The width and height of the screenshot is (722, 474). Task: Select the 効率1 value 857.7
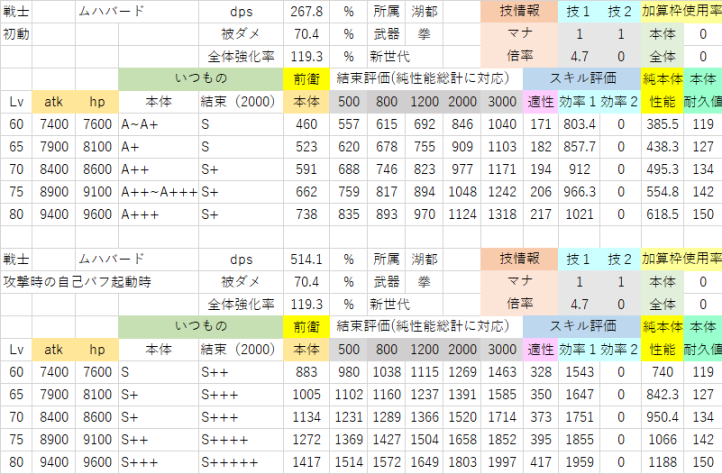(579, 147)
